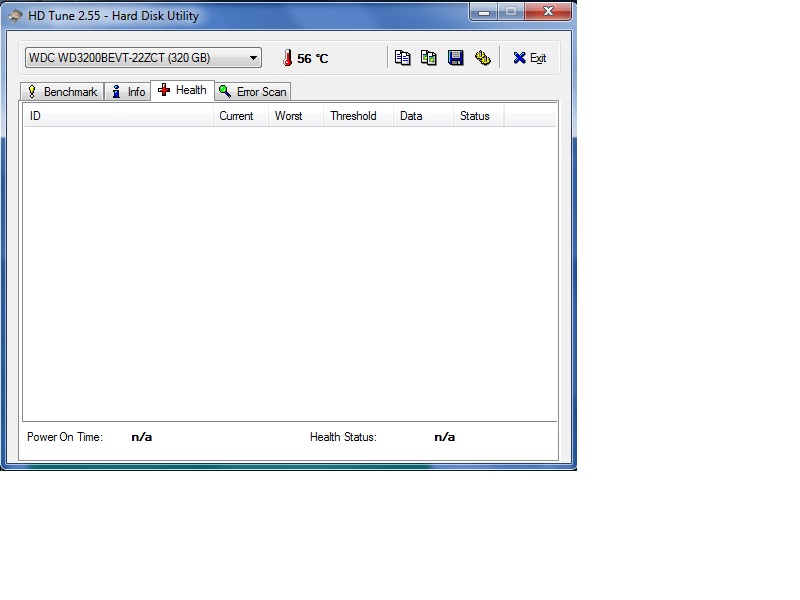Image resolution: width=800 pixels, height=600 pixels.
Task: Close the HD Tune window
Action: pos(548,11)
